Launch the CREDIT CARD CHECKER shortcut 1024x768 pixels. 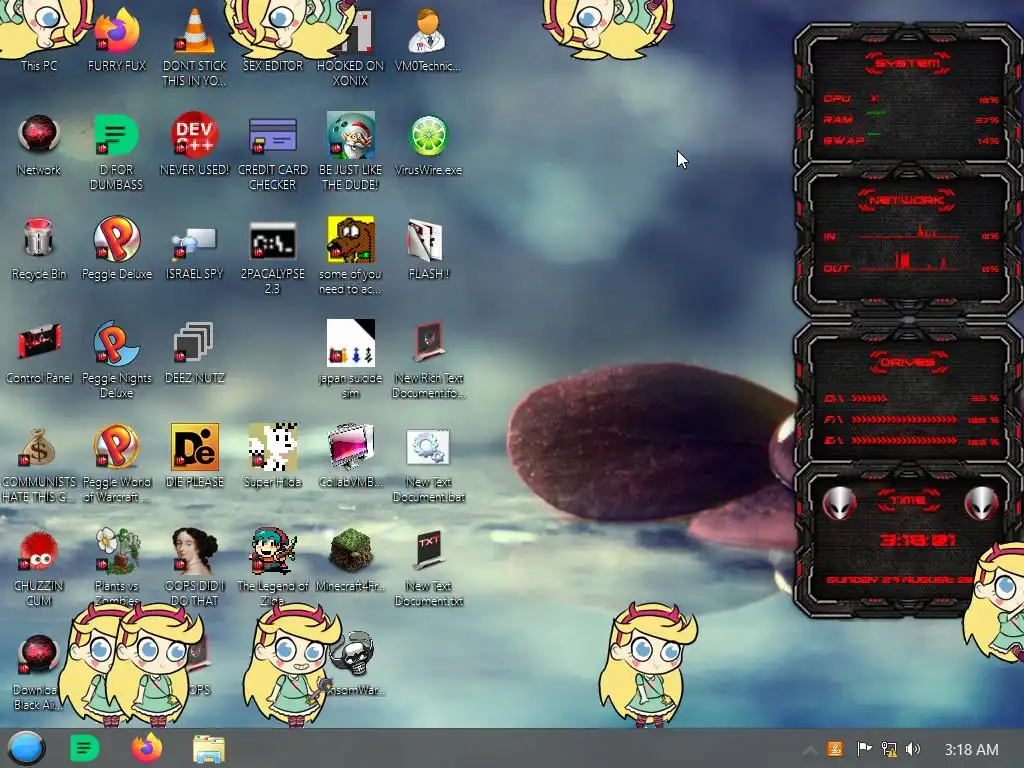coord(273,135)
